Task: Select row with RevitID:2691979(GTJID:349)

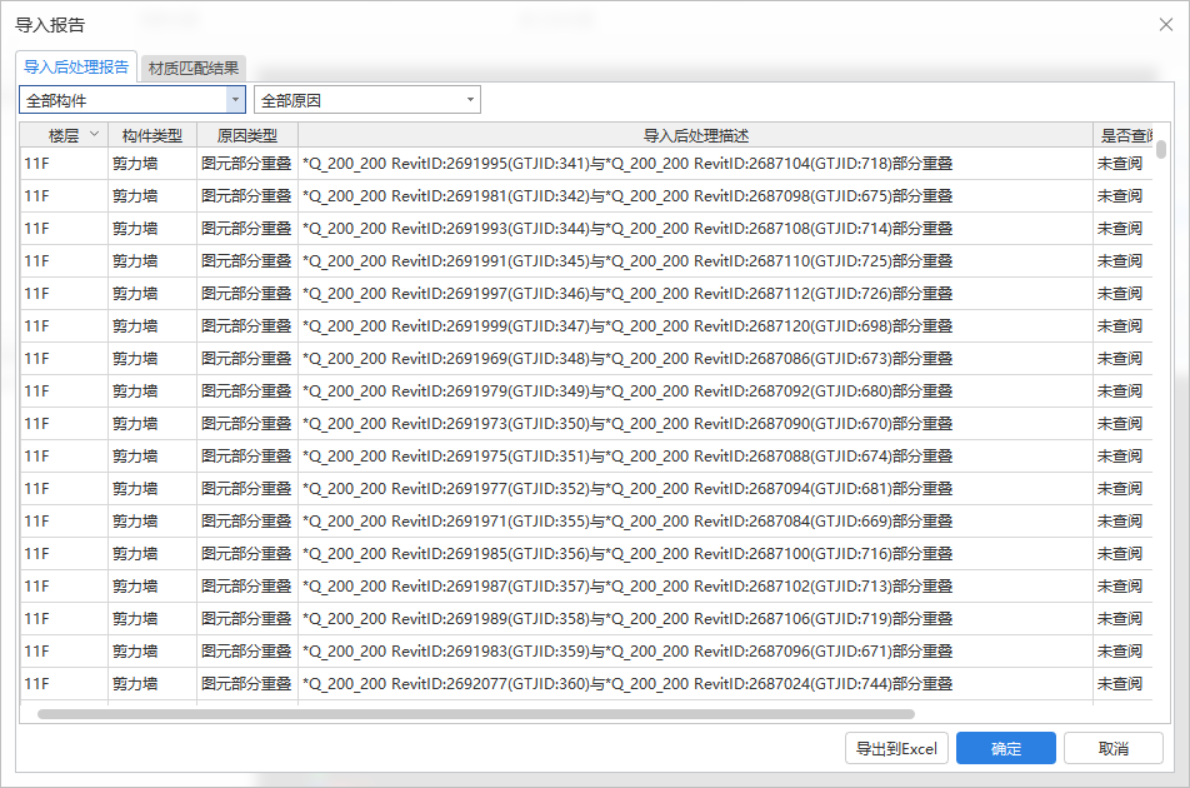Action: (x=586, y=391)
